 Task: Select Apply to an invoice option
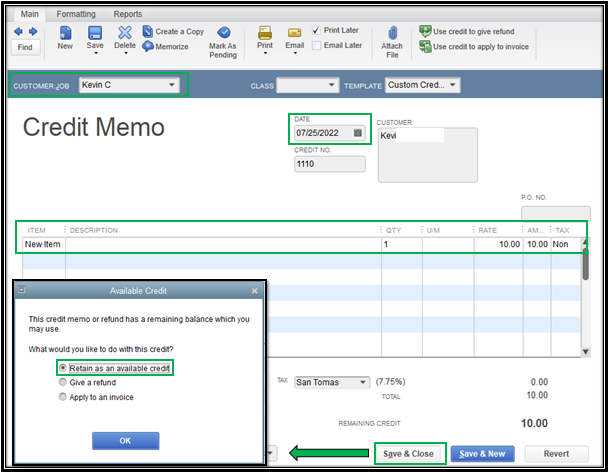coord(63,397)
